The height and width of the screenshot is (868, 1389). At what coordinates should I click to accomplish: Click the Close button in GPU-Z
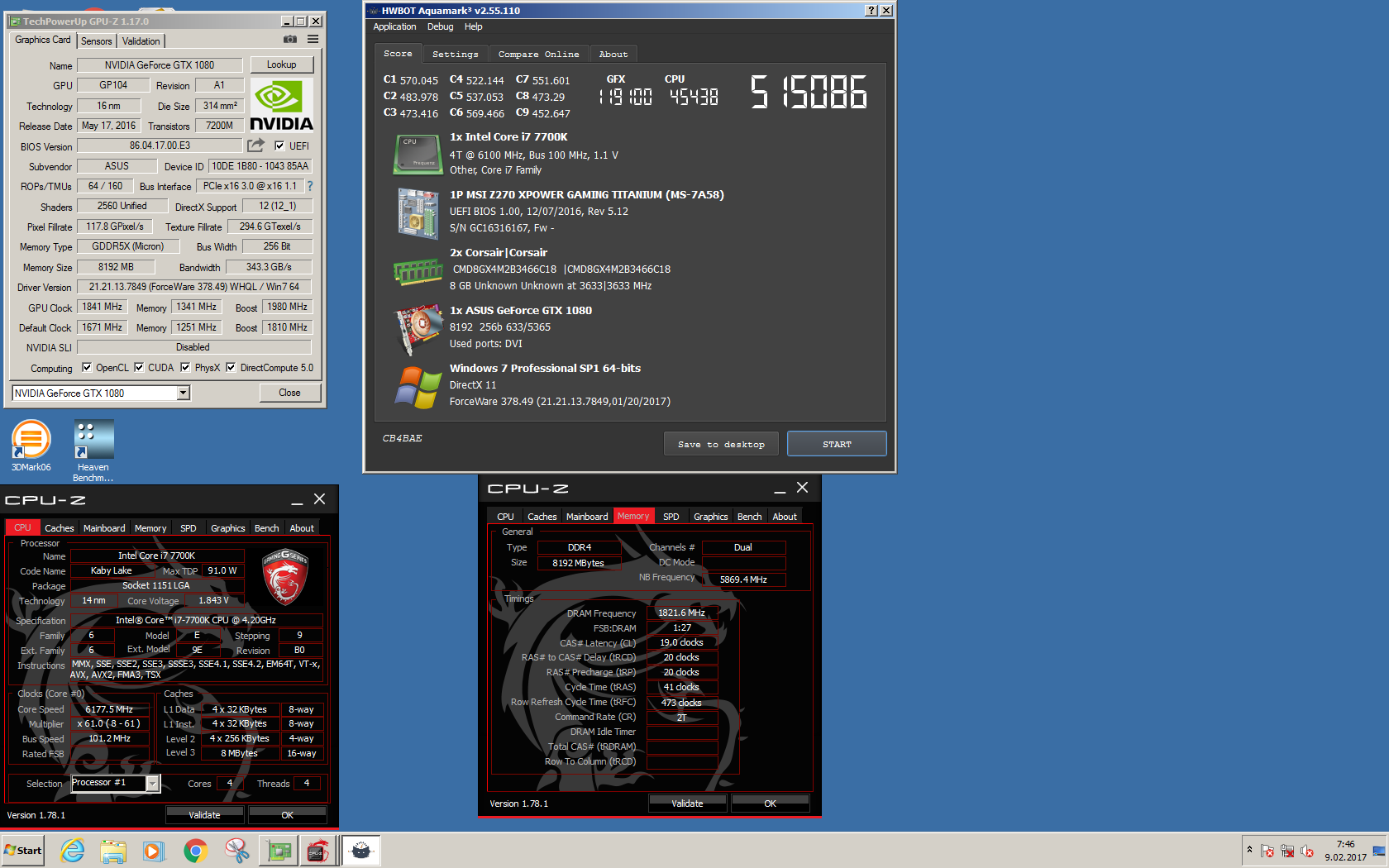coord(289,393)
